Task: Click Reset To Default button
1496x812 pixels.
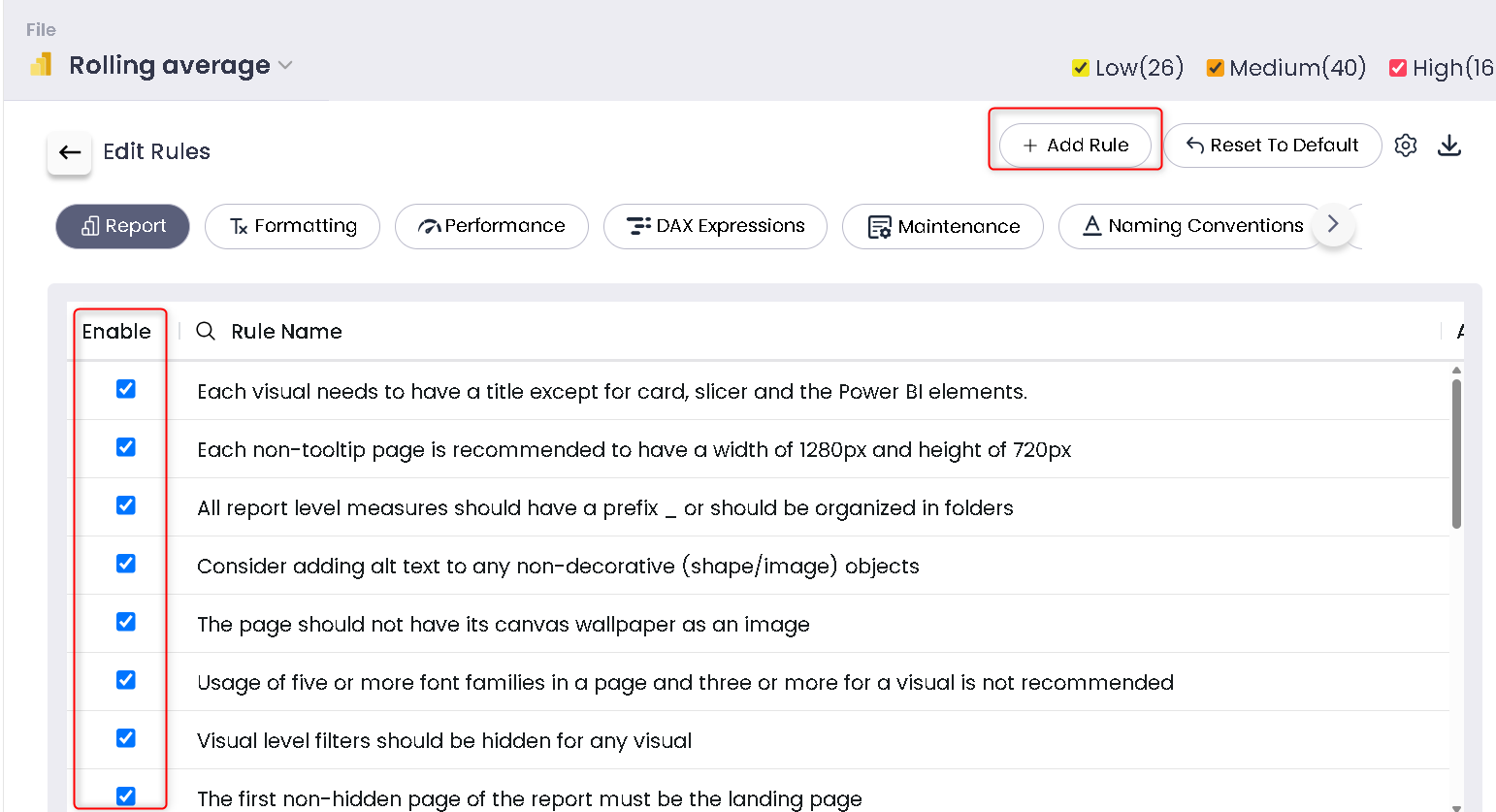Action: 1272,146
